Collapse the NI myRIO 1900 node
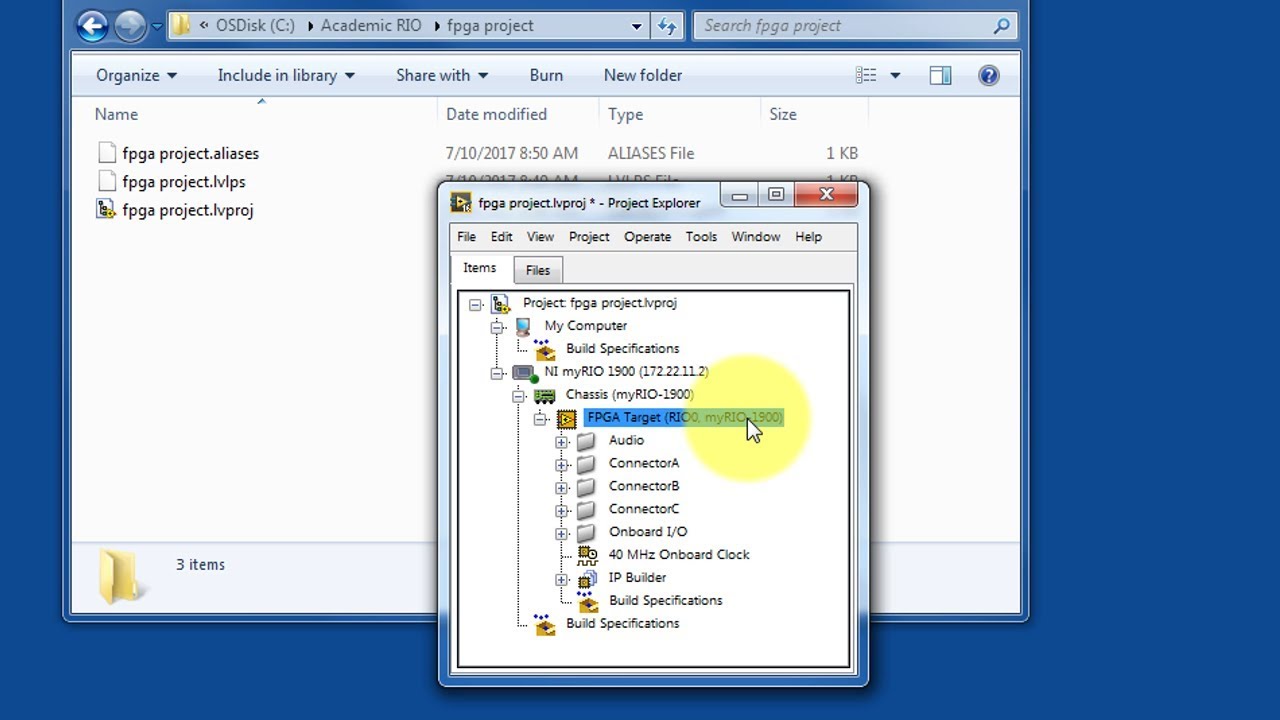The width and height of the screenshot is (1280, 720). 498,373
